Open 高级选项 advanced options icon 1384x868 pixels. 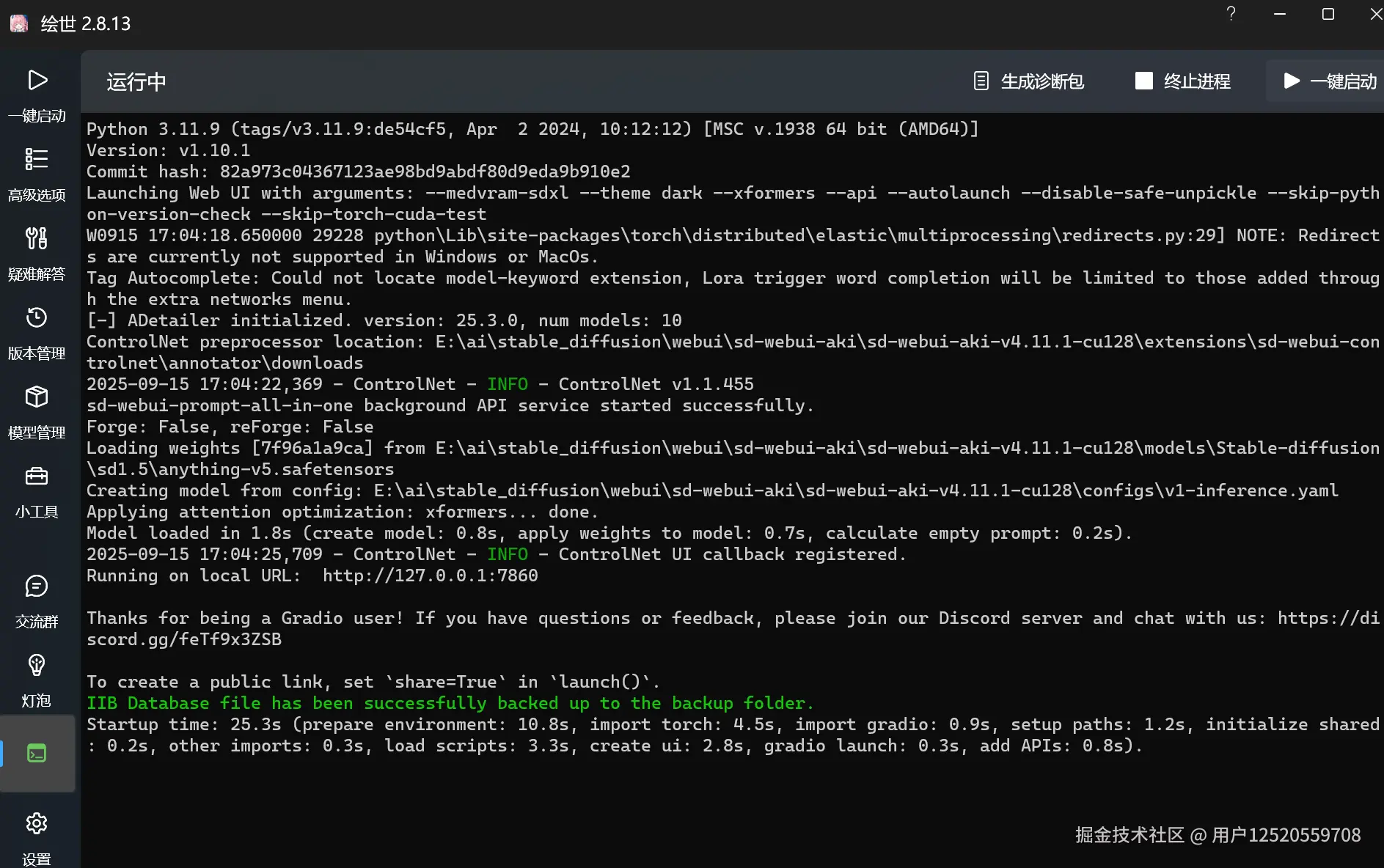37,159
